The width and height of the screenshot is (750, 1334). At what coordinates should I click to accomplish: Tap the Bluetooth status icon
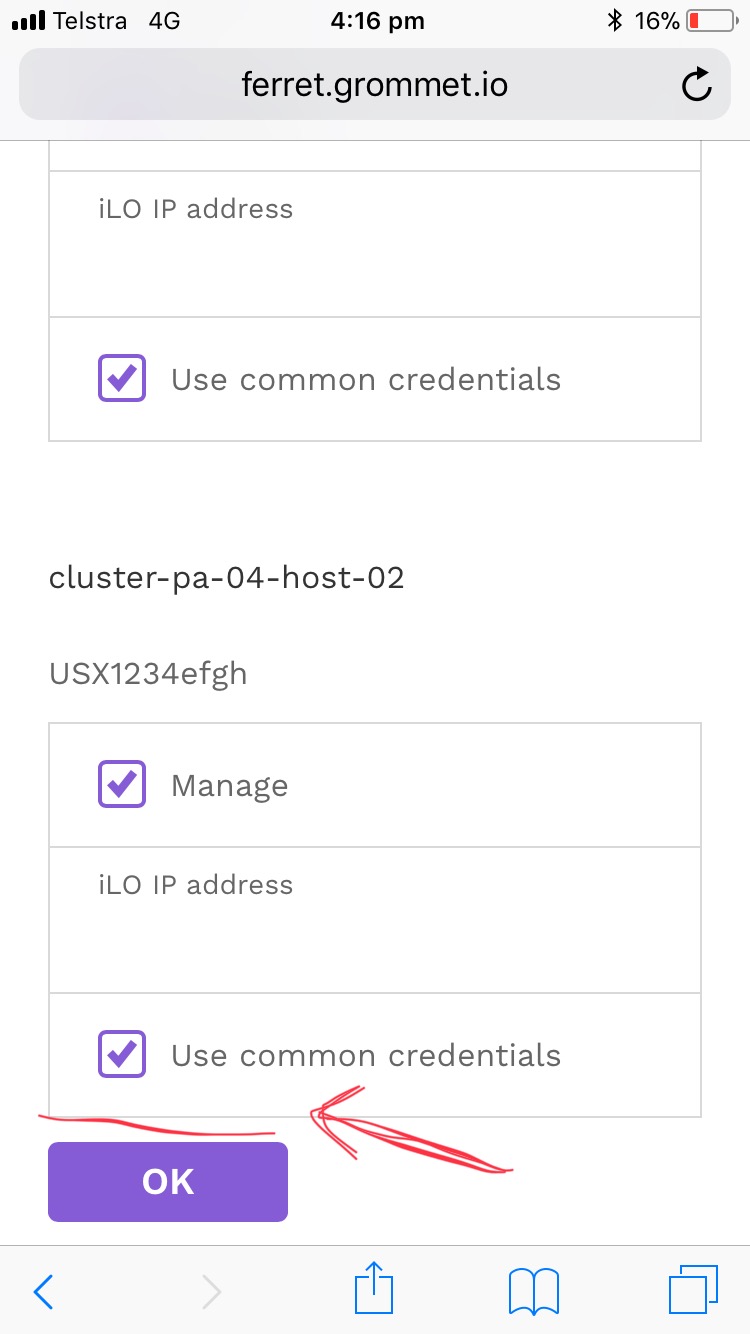click(x=614, y=17)
